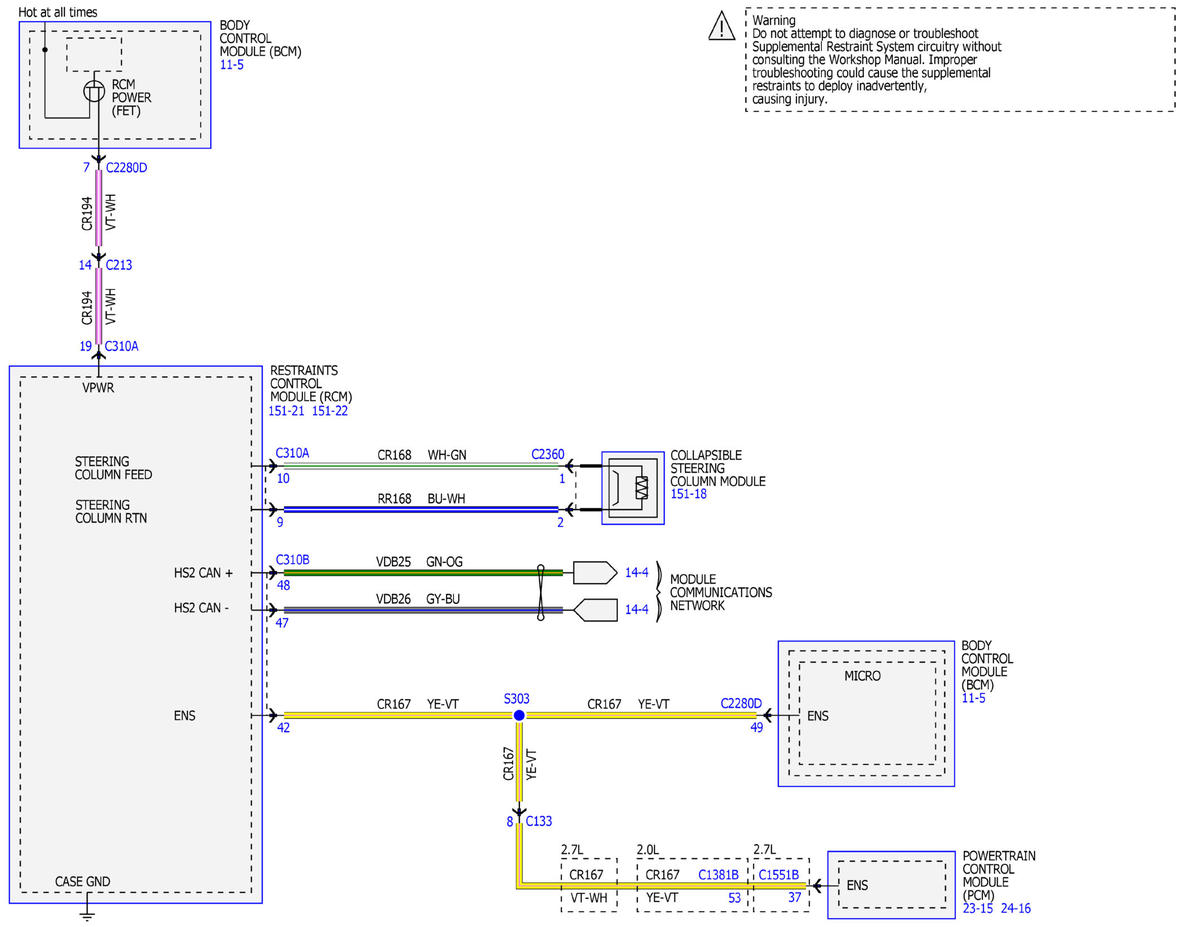Click the "VPWR" pin label
The width and height of the screenshot is (1200, 927).
pos(98,387)
